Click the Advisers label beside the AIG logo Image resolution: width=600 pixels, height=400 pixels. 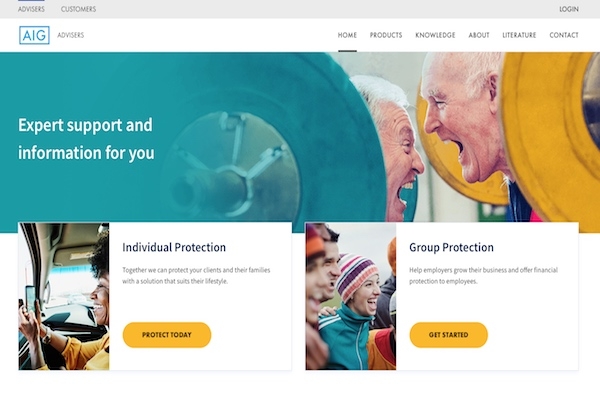point(71,35)
